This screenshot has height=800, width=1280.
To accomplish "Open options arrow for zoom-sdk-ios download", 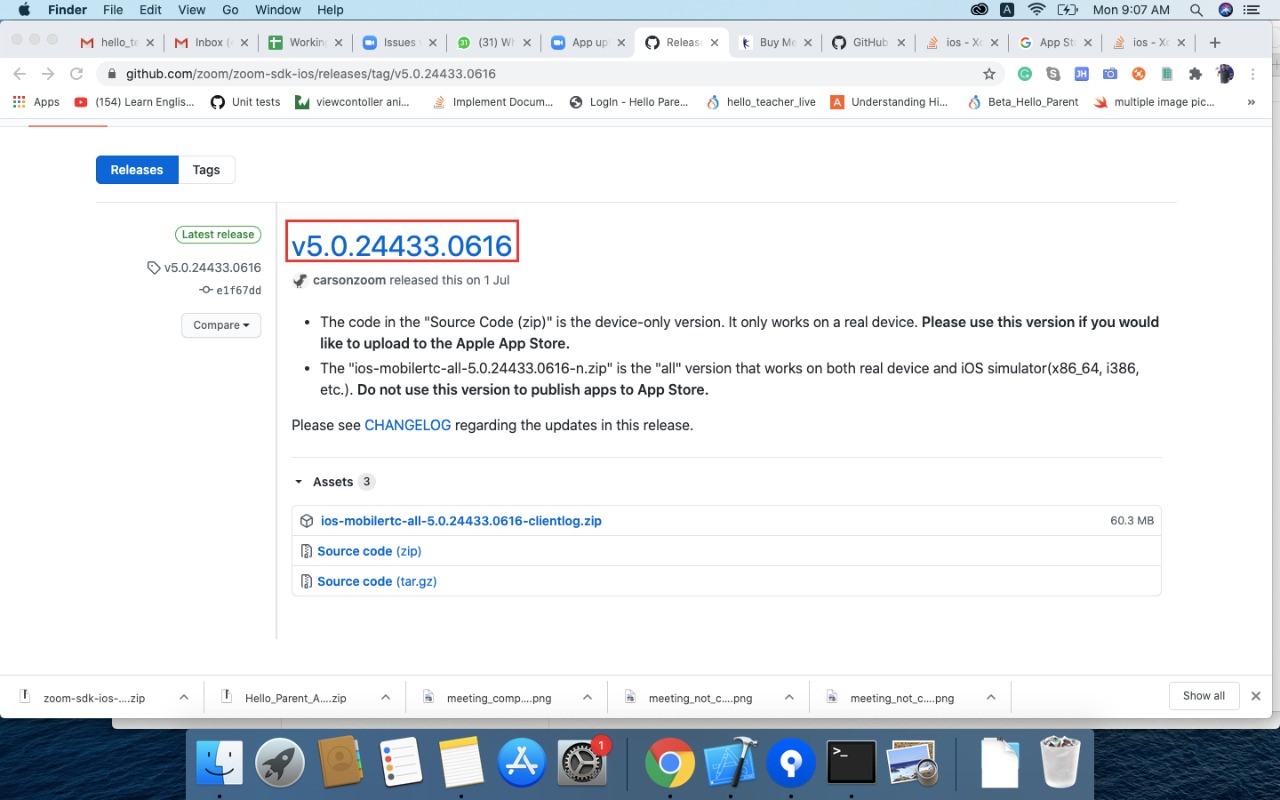I will (183, 697).
